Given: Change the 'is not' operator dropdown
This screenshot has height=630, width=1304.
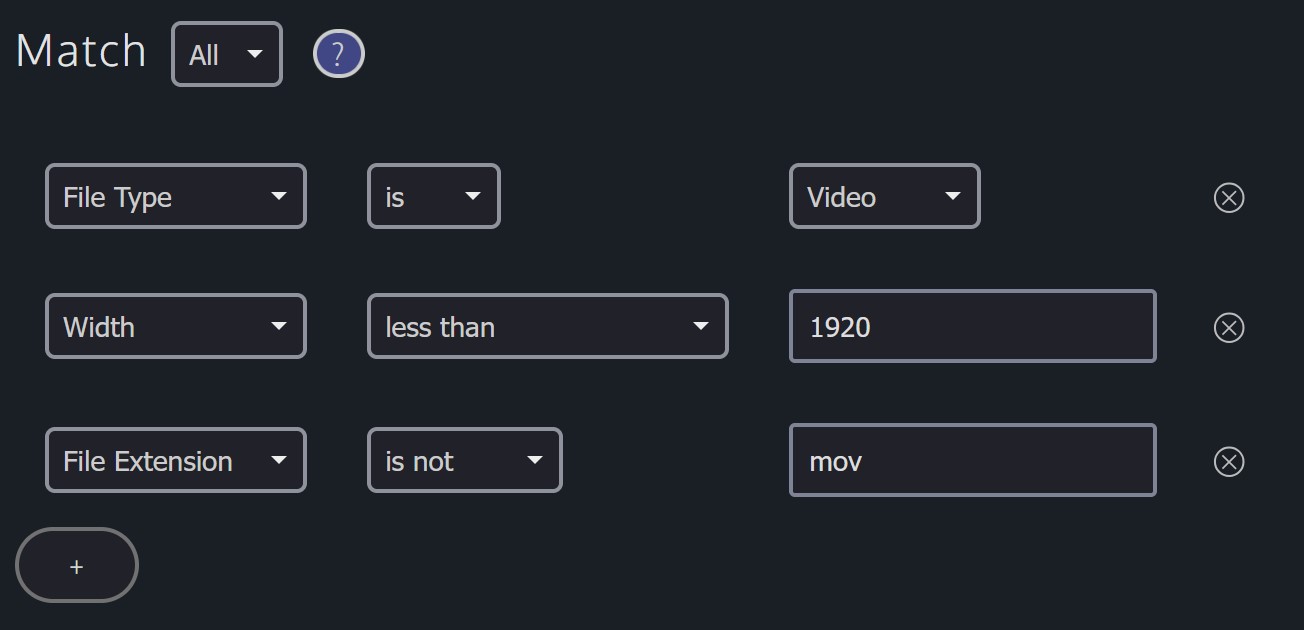Looking at the screenshot, I should (x=464, y=461).
